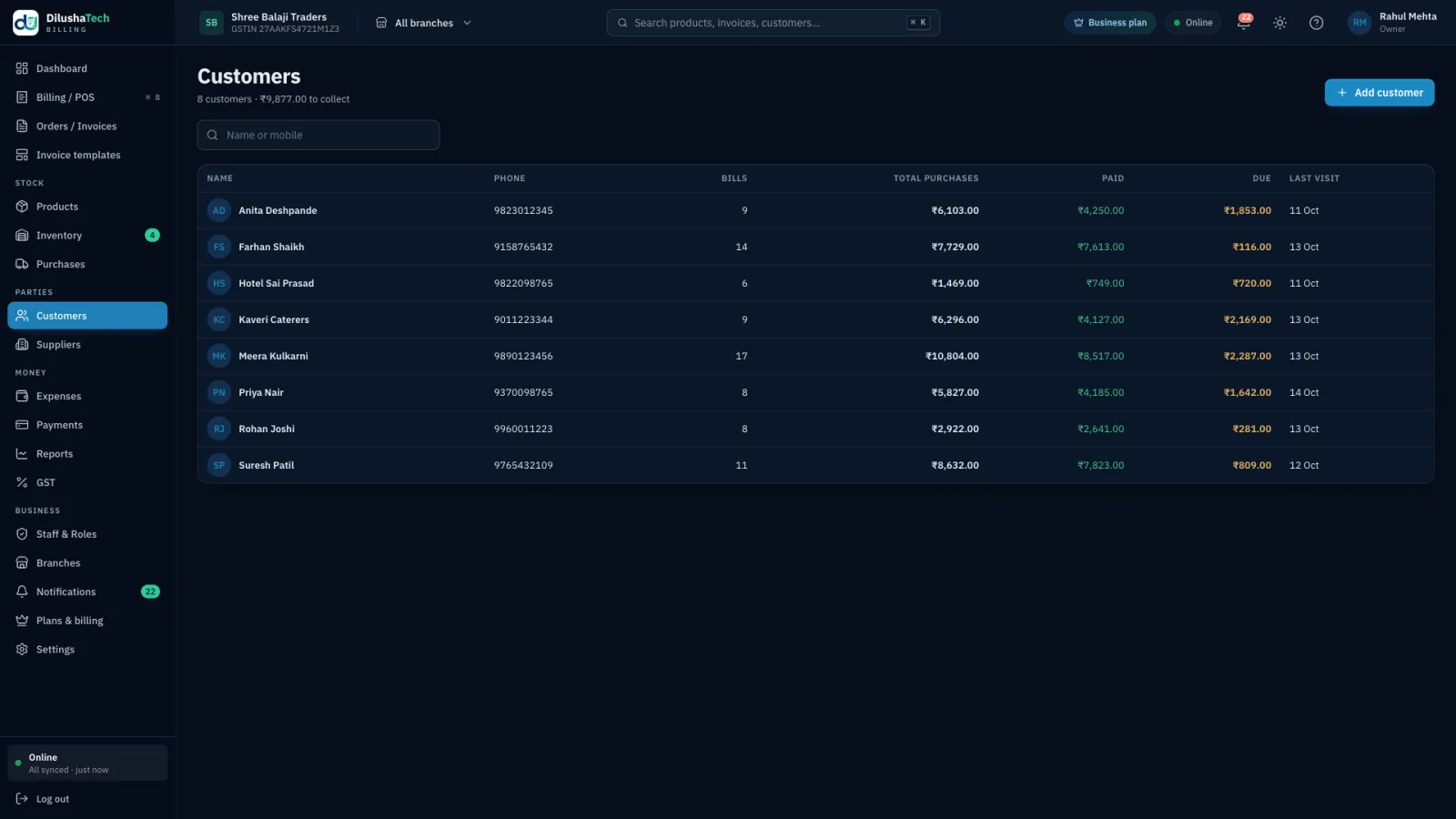Focus the Name or mobile search field
This screenshot has height=819, width=1456.
[x=318, y=135]
